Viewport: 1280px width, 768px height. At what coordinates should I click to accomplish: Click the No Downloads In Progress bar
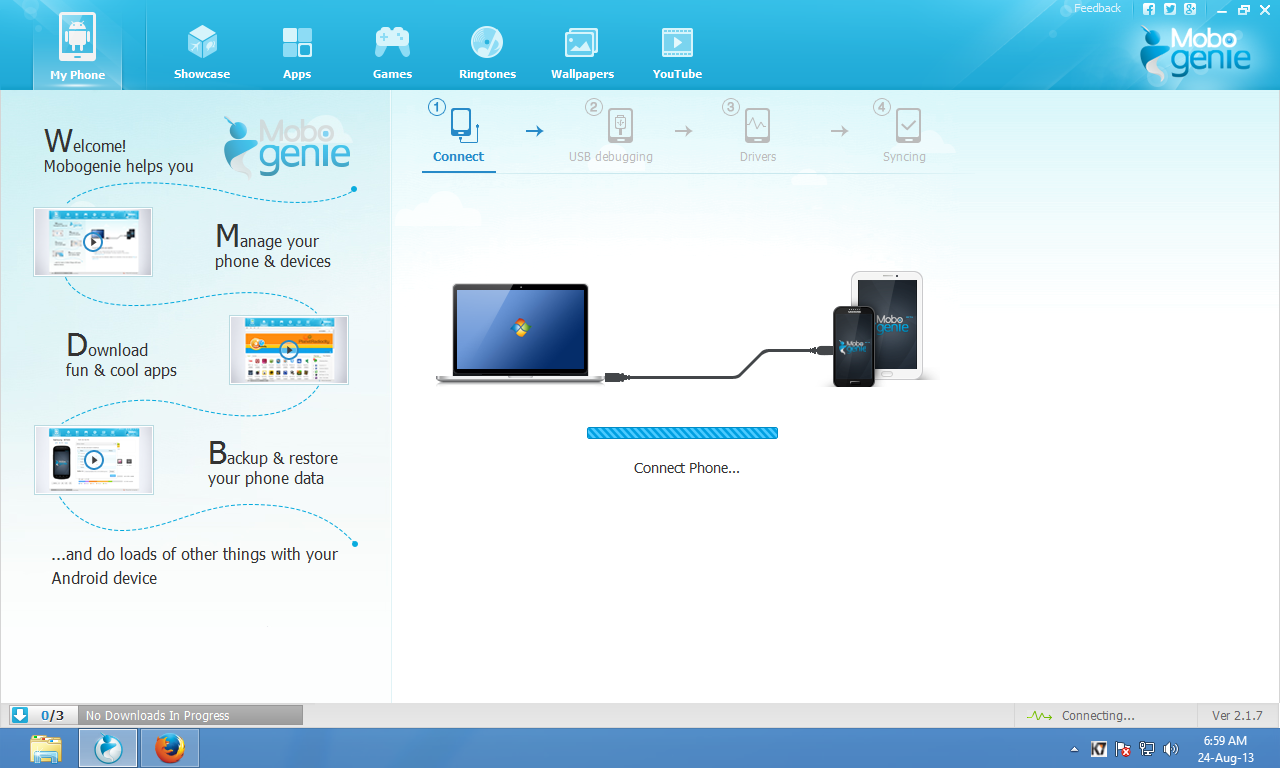pos(190,715)
